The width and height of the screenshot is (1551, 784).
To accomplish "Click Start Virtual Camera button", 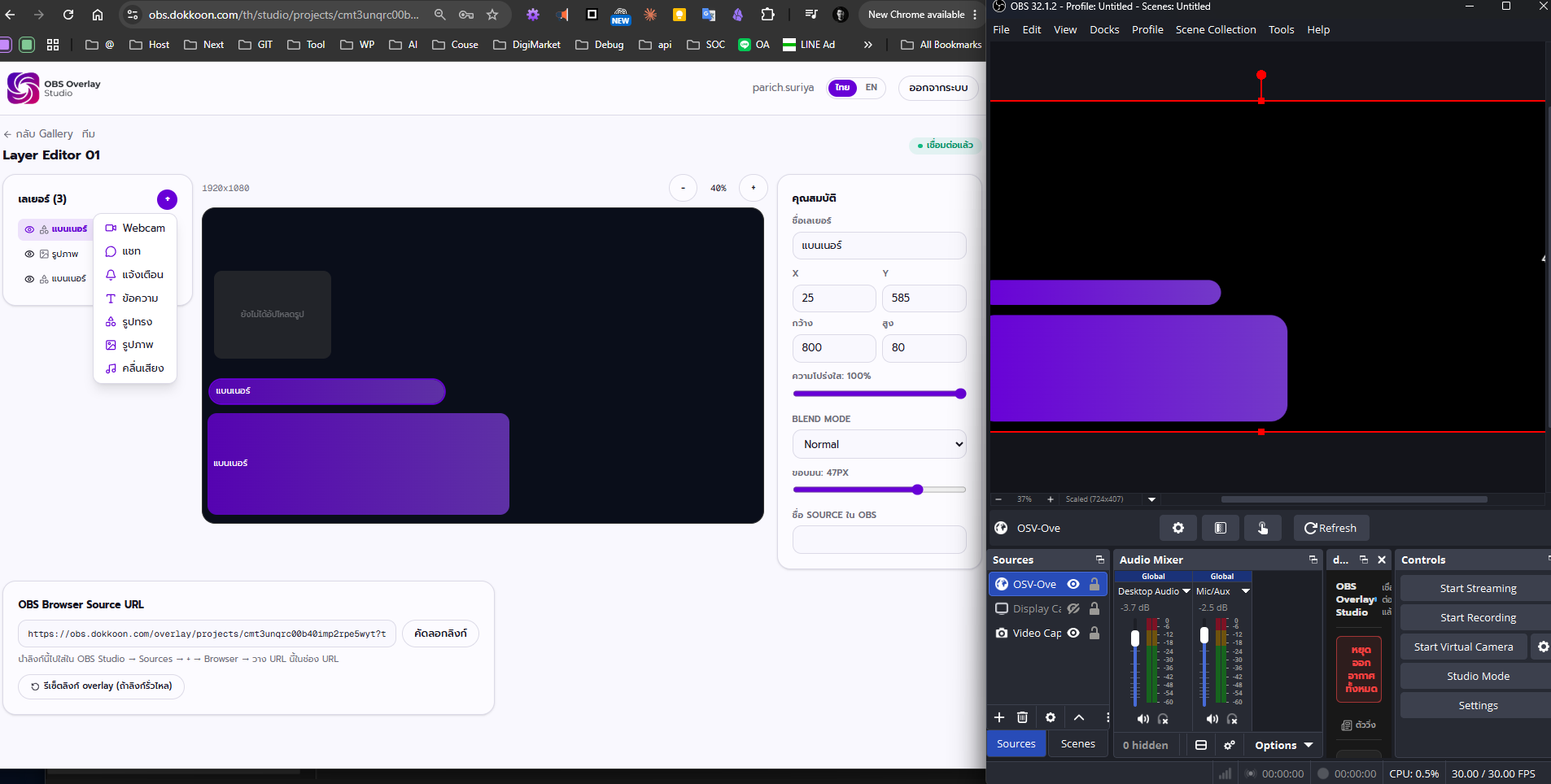I will tap(1463, 647).
